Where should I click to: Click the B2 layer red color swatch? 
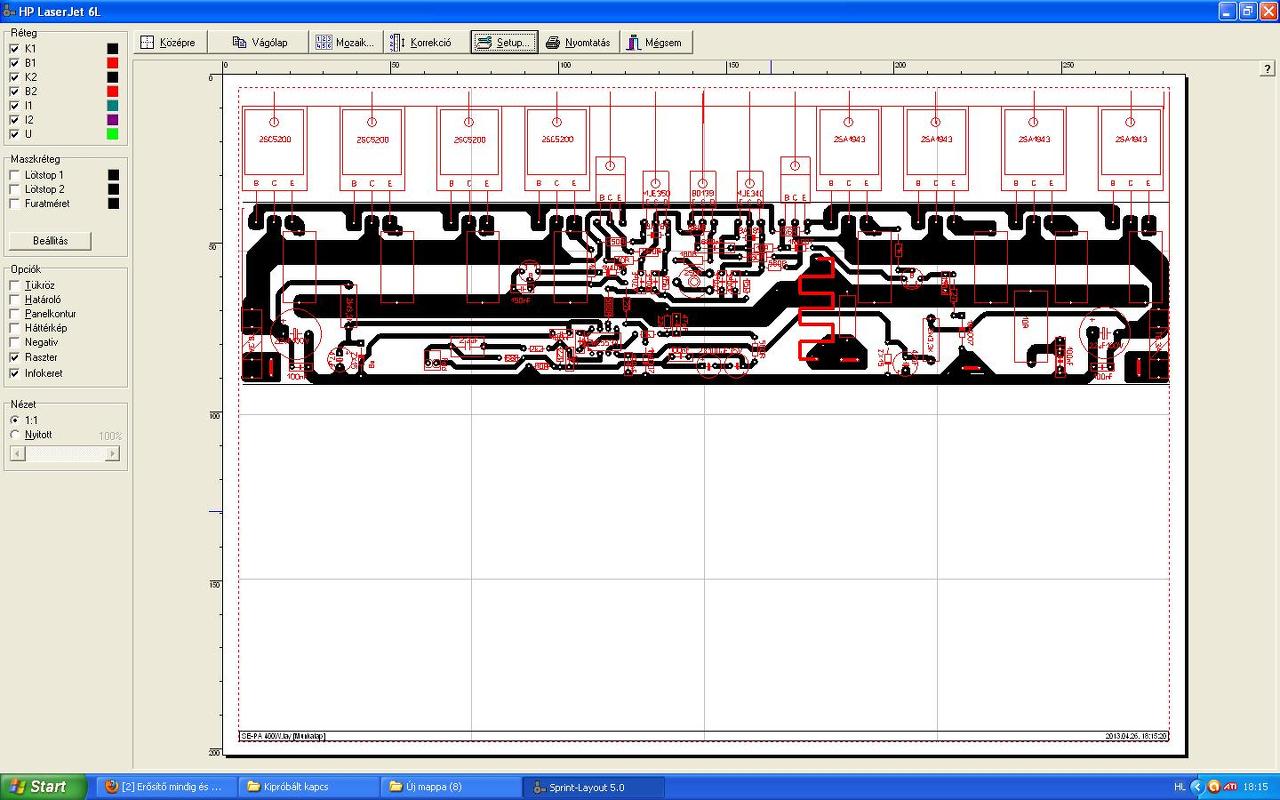click(x=113, y=91)
